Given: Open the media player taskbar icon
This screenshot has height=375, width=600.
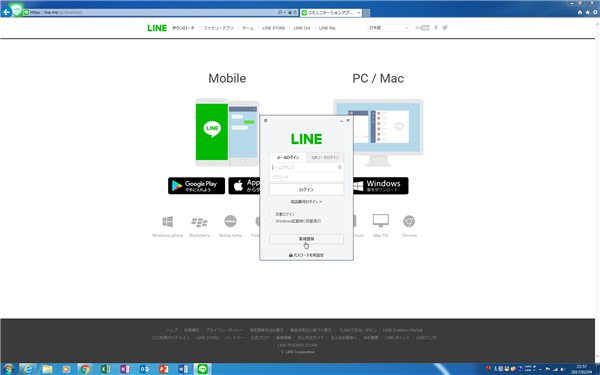Looking at the screenshot, I should [66, 369].
